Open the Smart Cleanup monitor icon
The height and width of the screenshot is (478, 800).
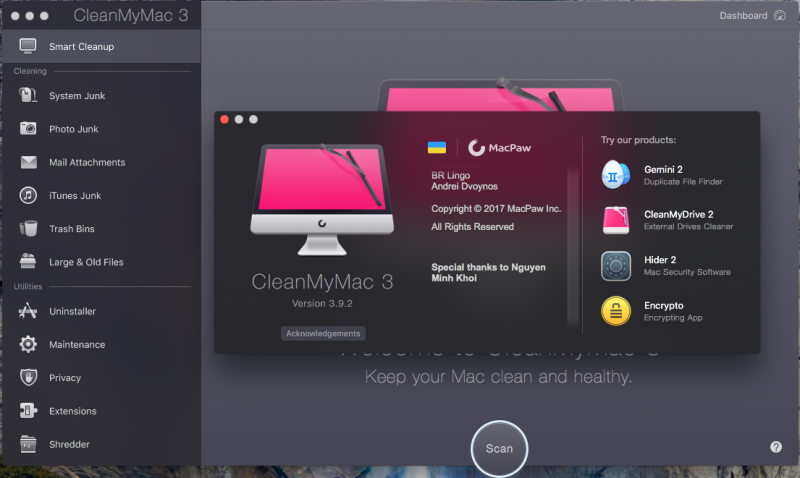pyautogui.click(x=28, y=46)
